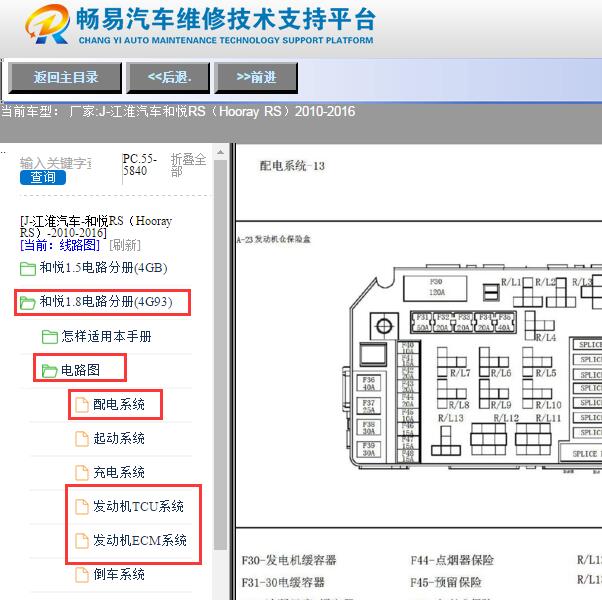Click folder icon beside 怎样适用本手册
Image resolution: width=602 pixels, height=600 pixels.
(50, 337)
